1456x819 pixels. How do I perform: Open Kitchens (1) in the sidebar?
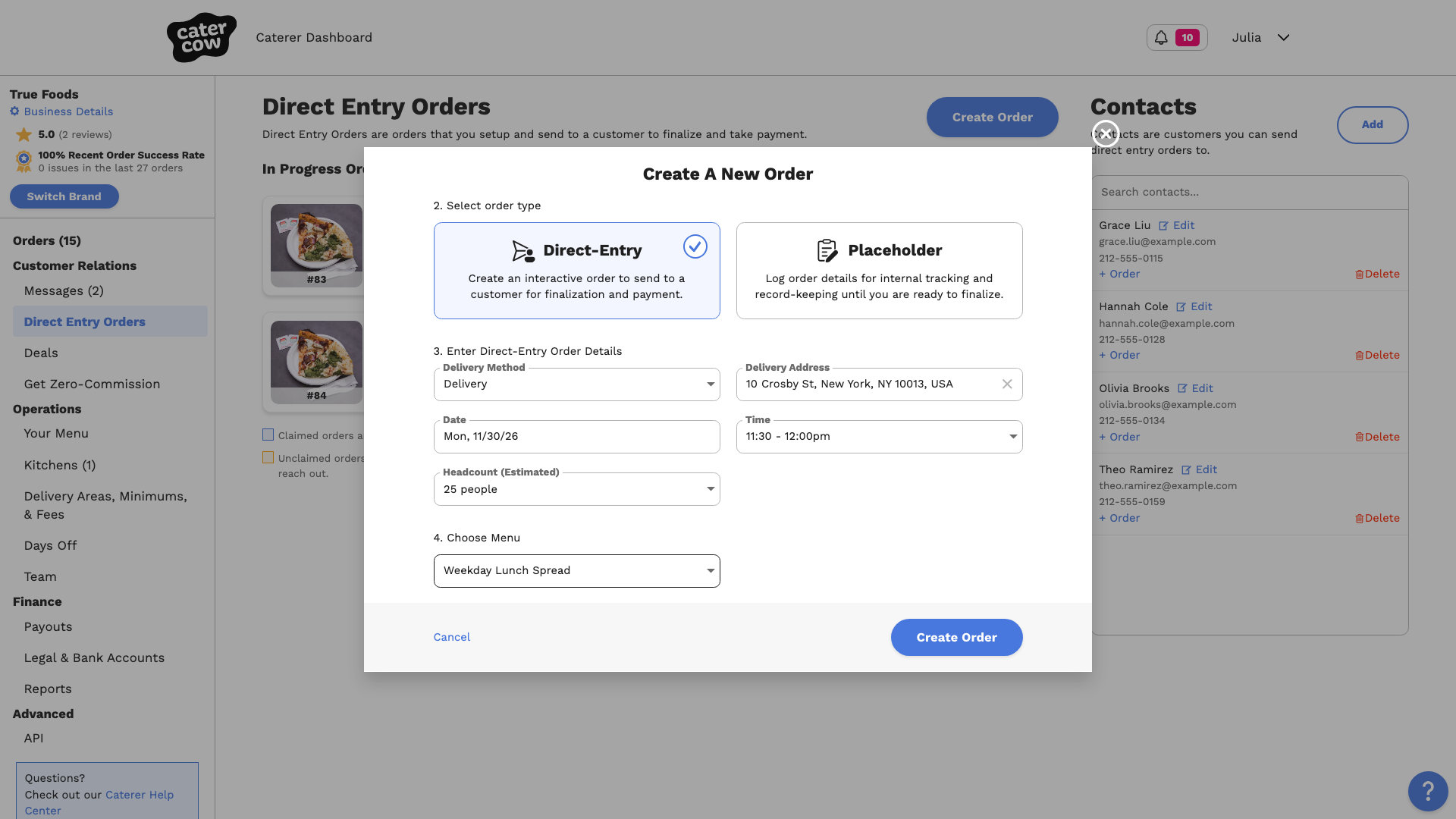point(60,465)
